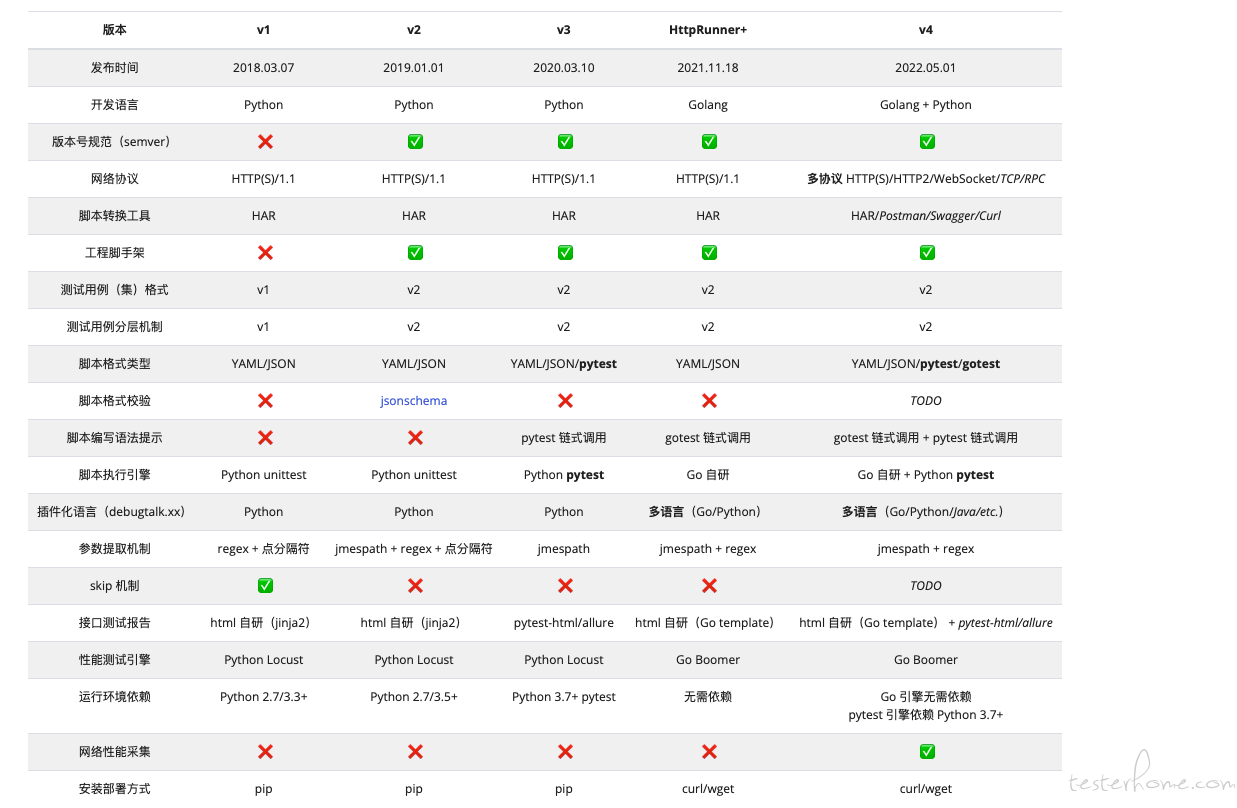Image resolution: width=1237 pixels, height=808 pixels.
Task: Click the green check for v4 网络性能采集
Action: pos(927,752)
